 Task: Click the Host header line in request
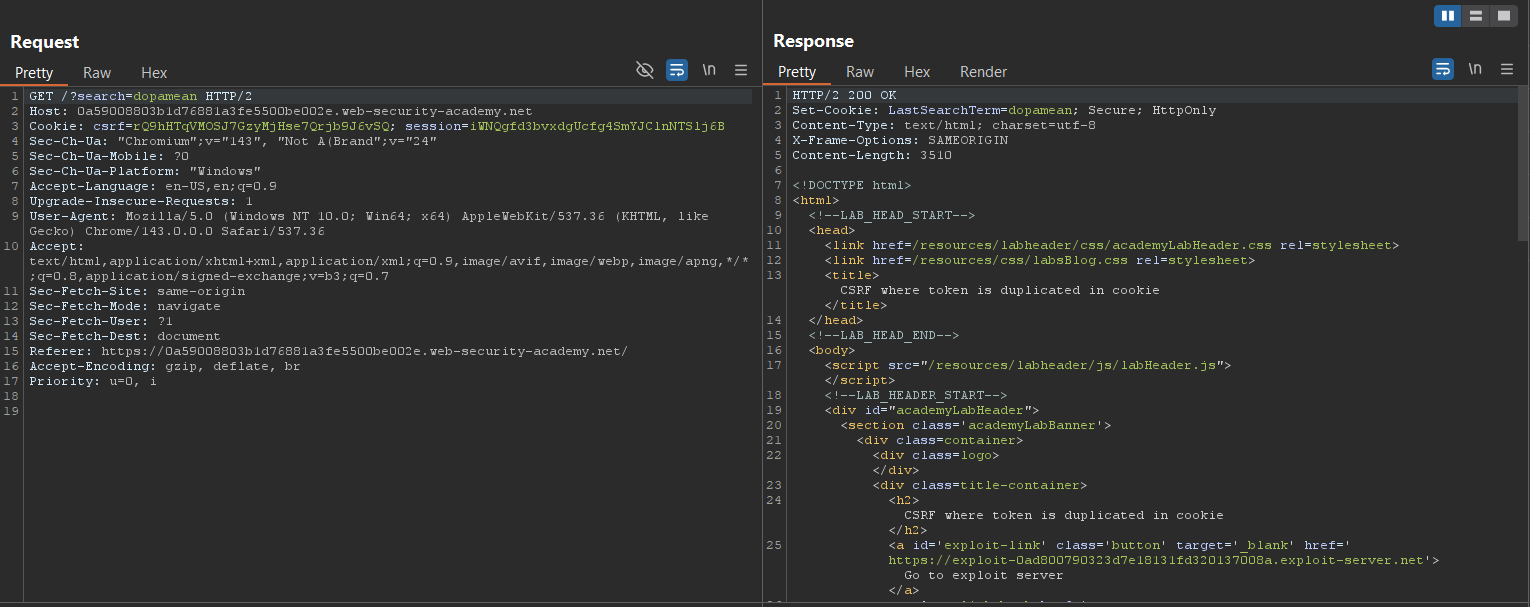click(x=281, y=111)
